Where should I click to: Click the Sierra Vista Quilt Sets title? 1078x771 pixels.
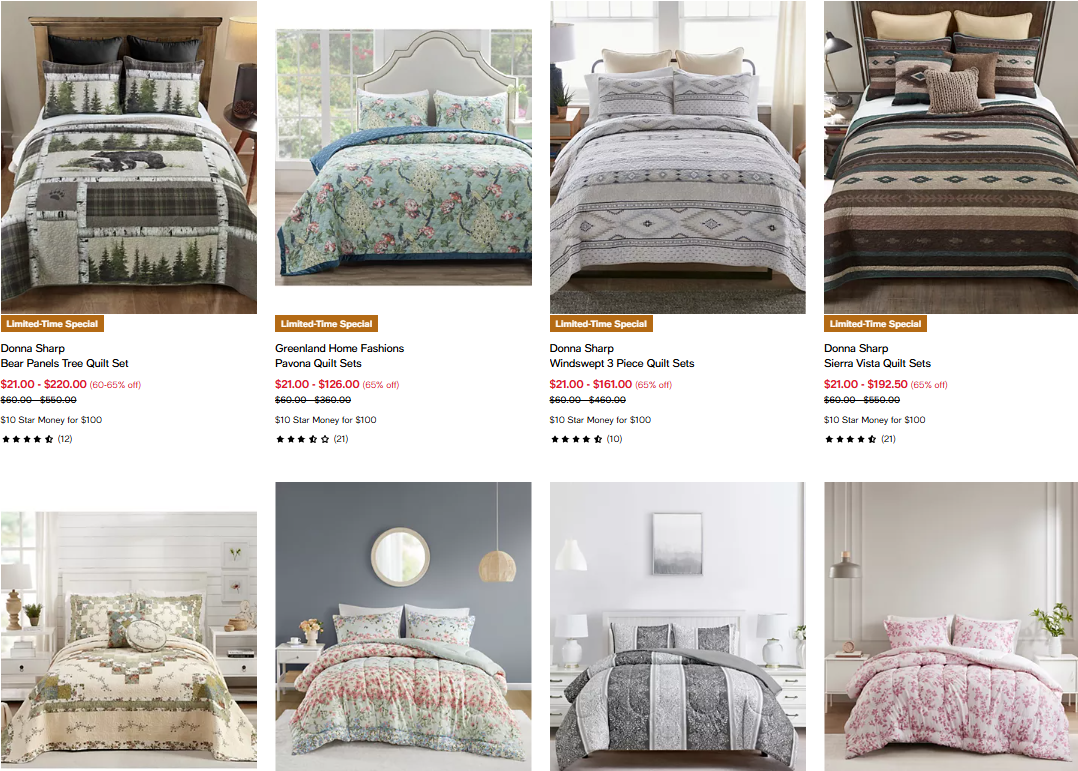point(877,363)
